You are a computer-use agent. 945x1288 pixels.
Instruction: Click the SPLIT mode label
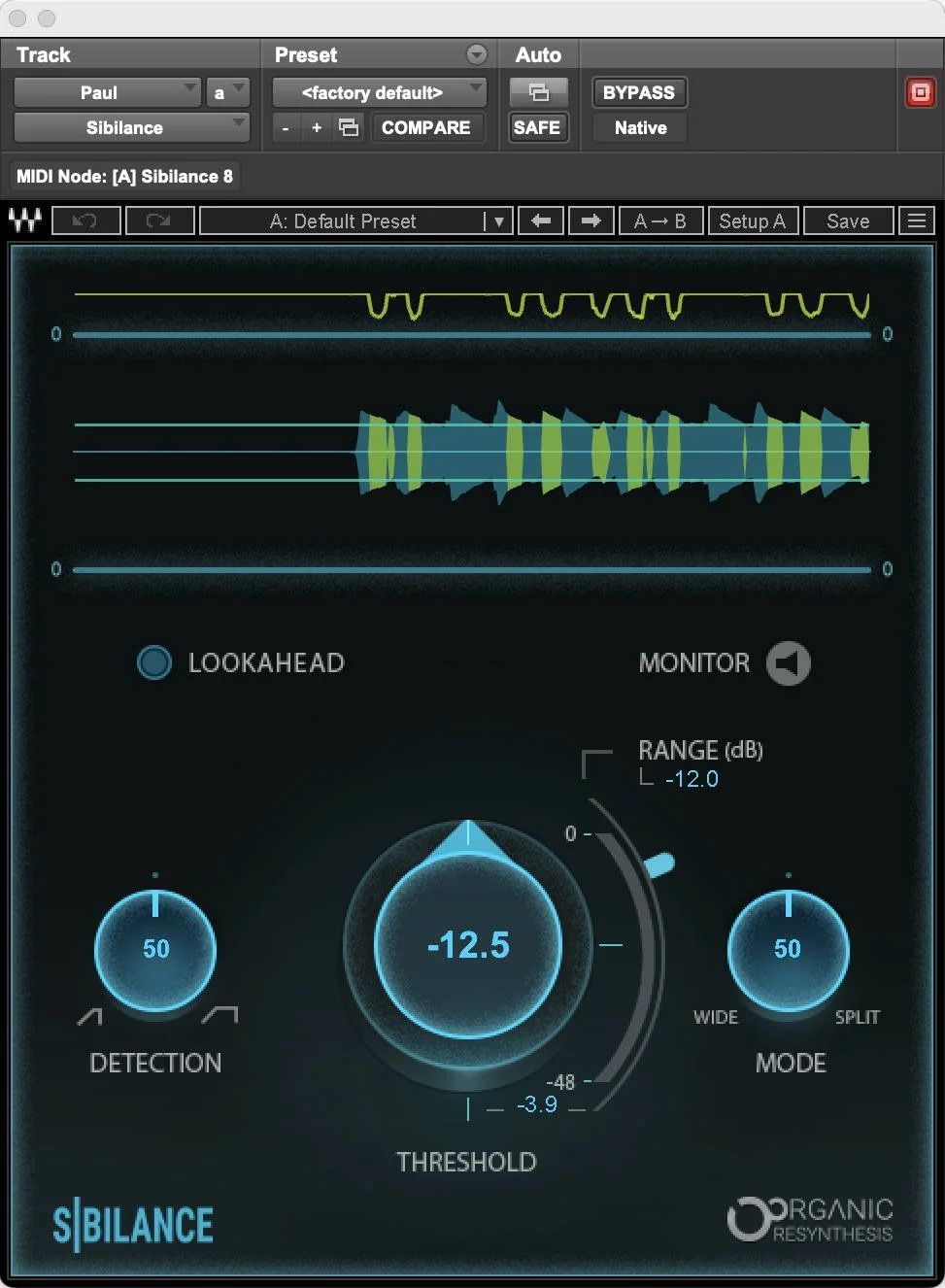(x=858, y=1017)
